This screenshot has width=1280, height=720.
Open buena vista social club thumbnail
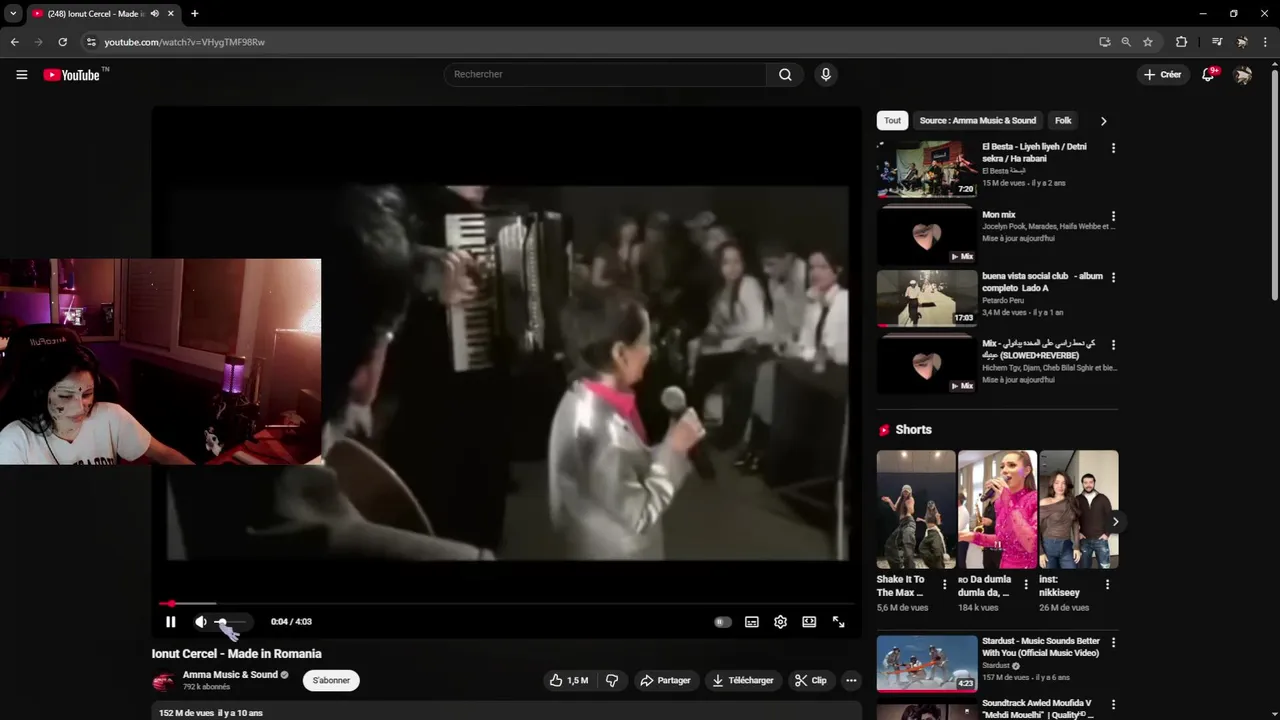(927, 298)
